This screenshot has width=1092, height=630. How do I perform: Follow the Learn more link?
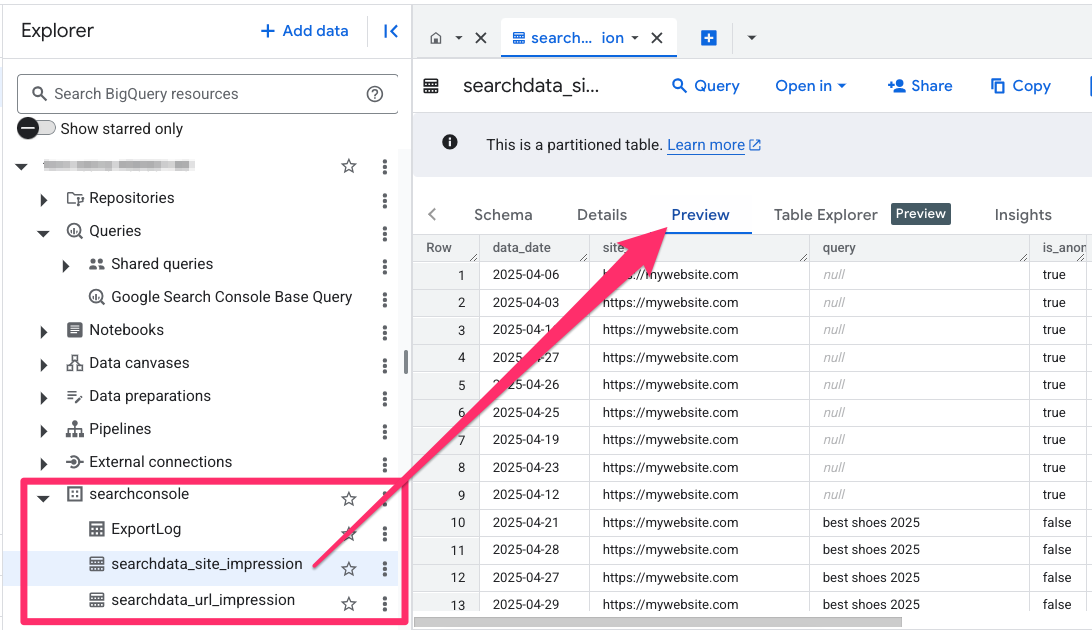(706, 145)
